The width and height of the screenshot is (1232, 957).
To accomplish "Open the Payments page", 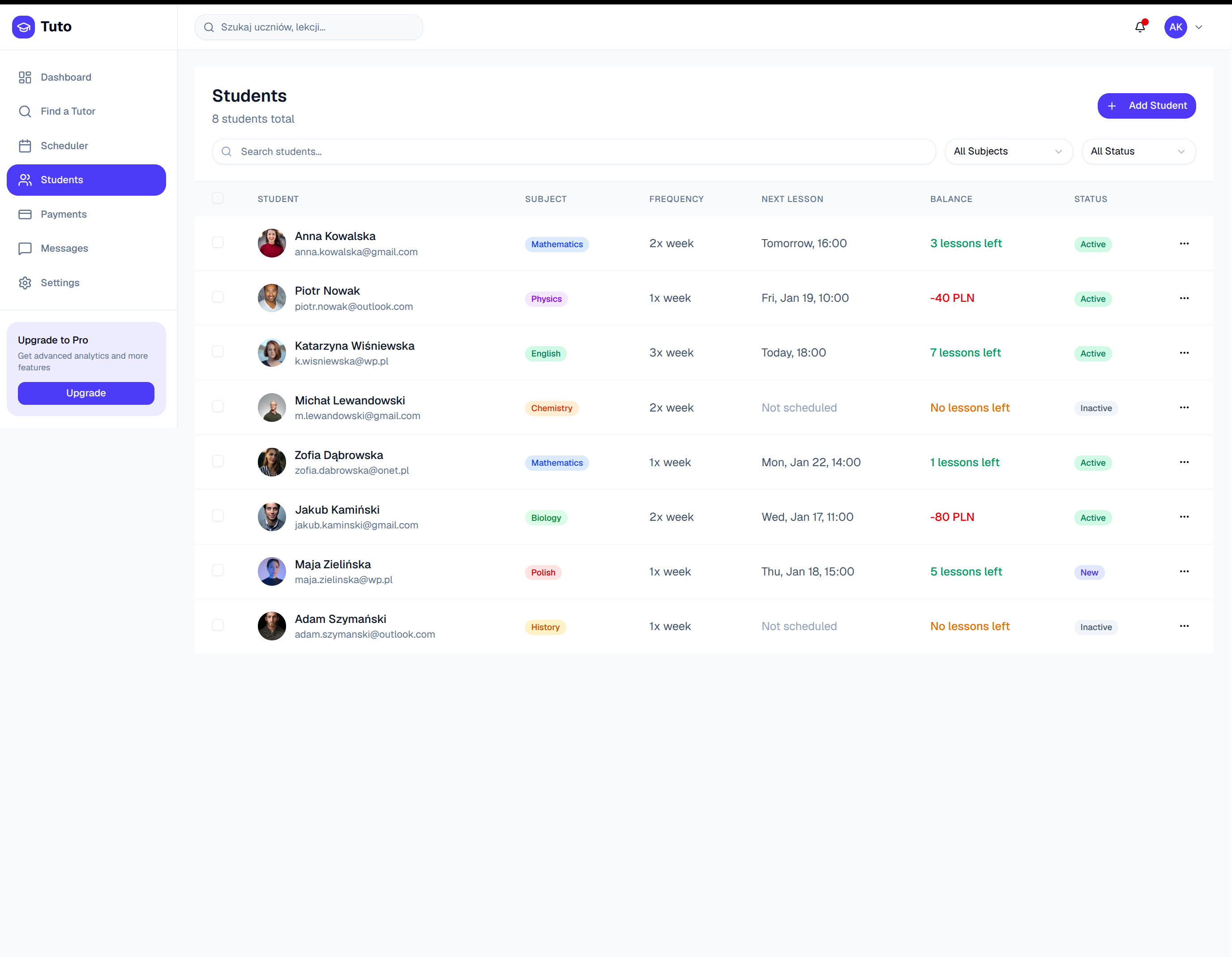I will coord(86,215).
